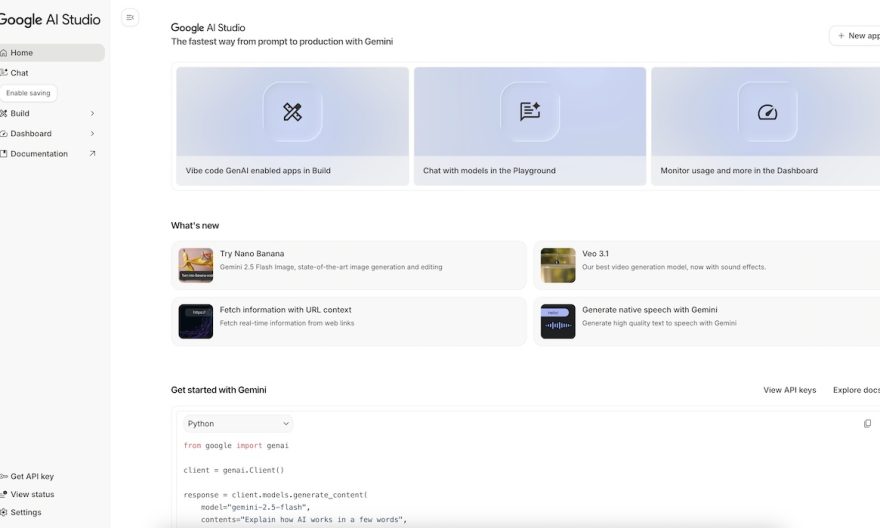Open Documentation external link
The width and height of the screenshot is (880, 528).
tap(40, 154)
